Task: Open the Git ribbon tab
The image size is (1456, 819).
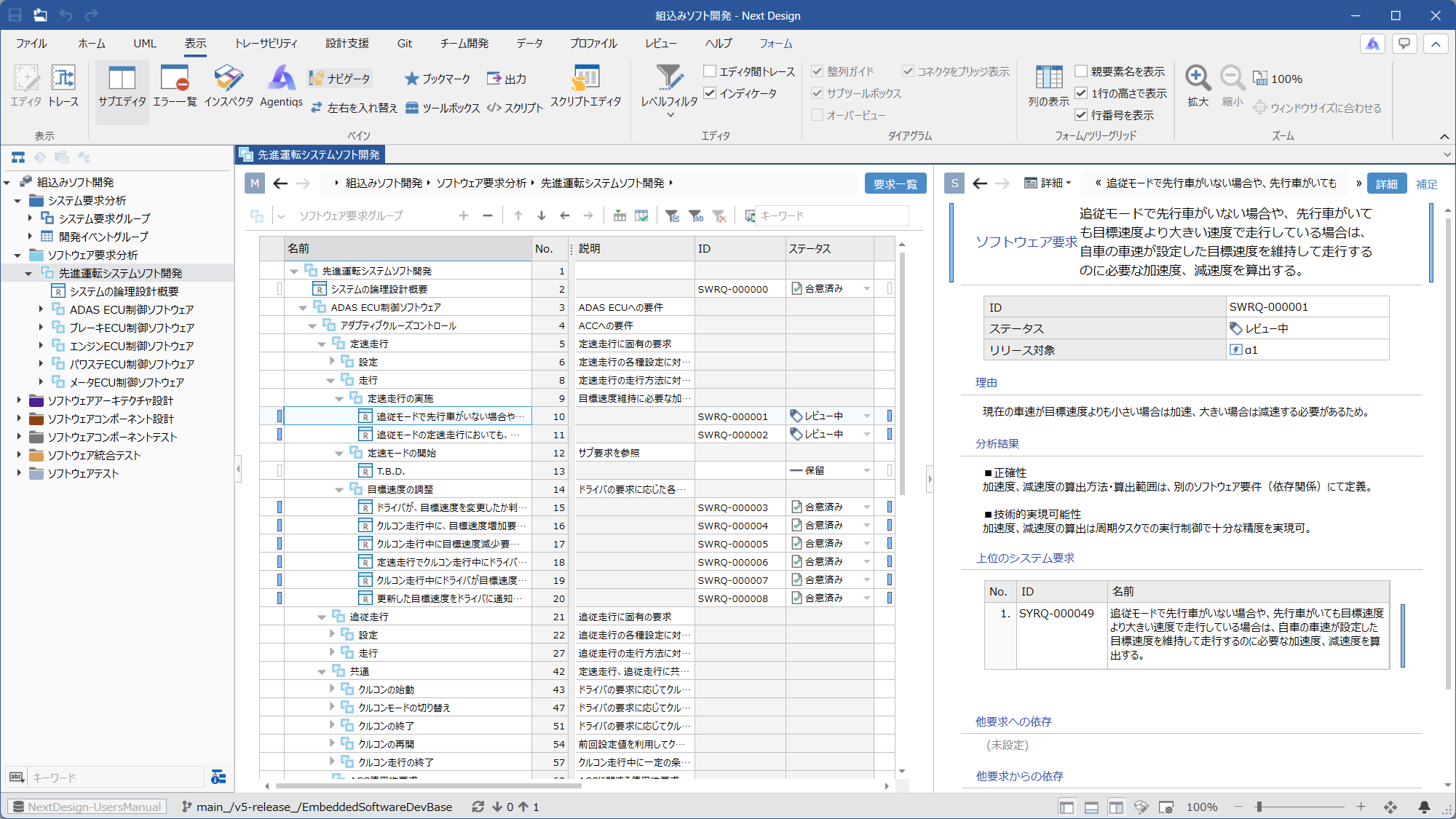Action: click(x=405, y=44)
